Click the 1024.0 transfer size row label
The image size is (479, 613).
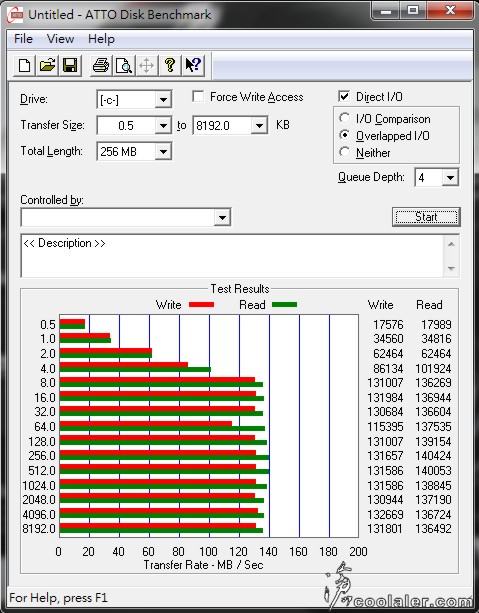coord(39,485)
